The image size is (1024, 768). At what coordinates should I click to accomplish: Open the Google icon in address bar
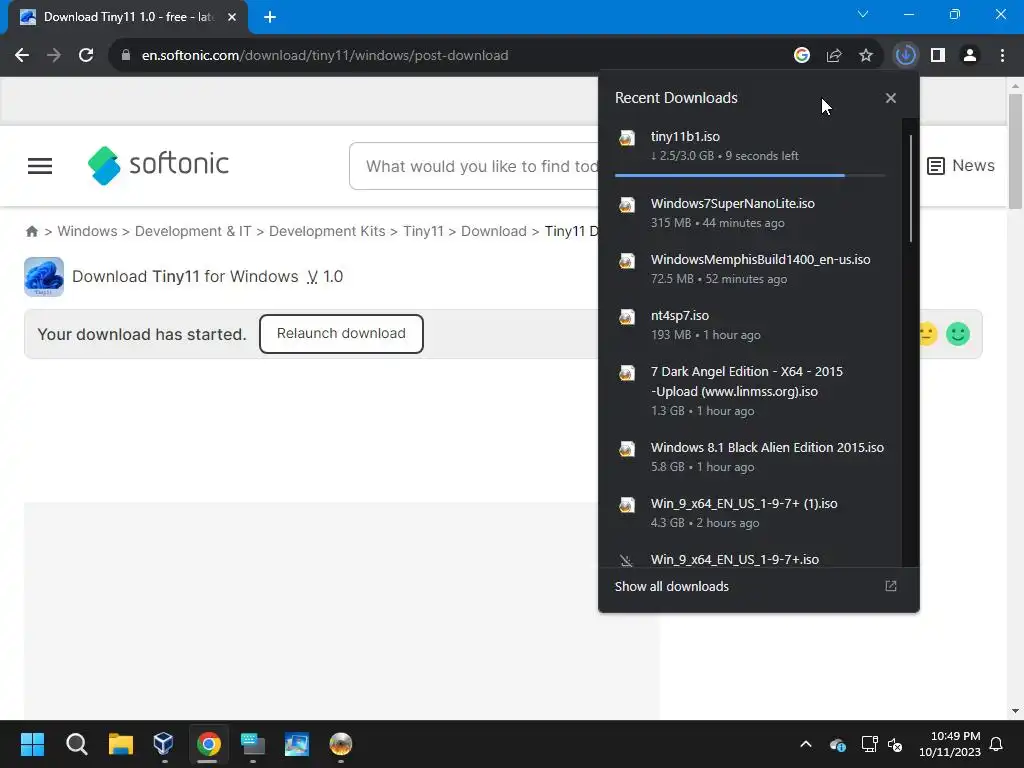802,56
